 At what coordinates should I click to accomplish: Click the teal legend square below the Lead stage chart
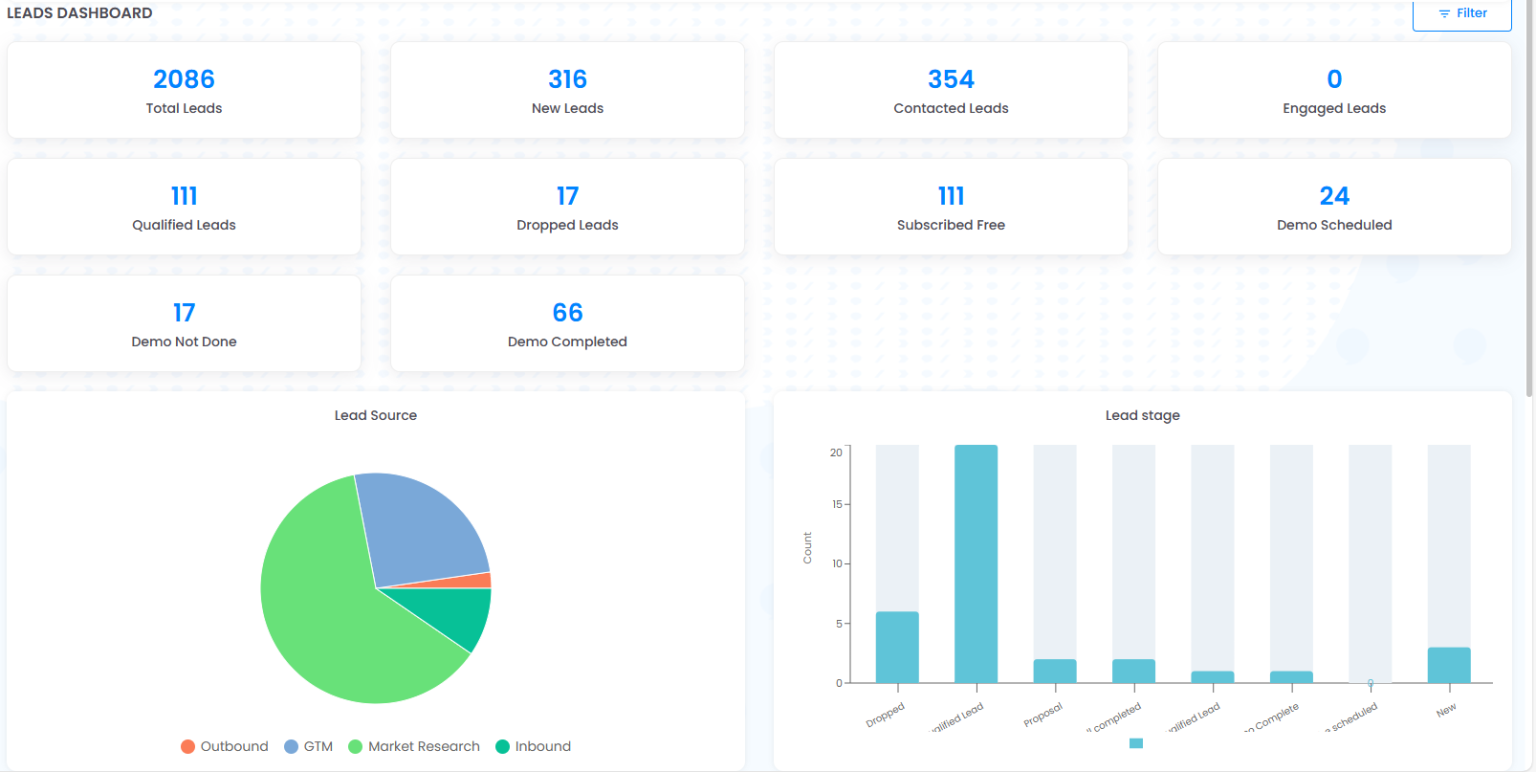point(1139,744)
